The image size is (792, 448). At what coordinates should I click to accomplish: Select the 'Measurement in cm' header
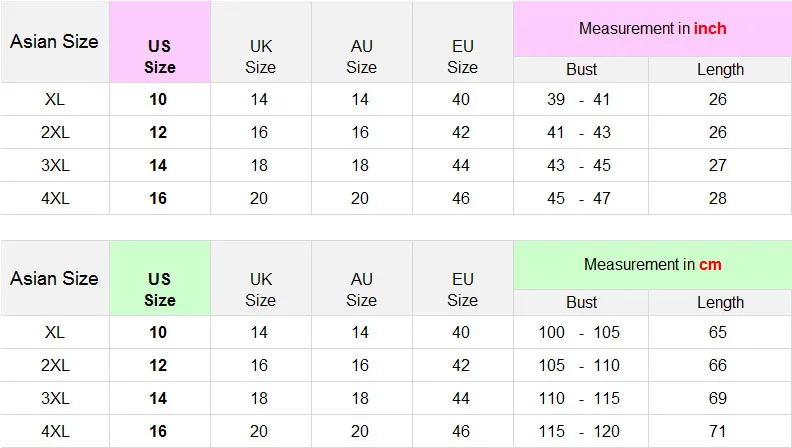[652, 265]
